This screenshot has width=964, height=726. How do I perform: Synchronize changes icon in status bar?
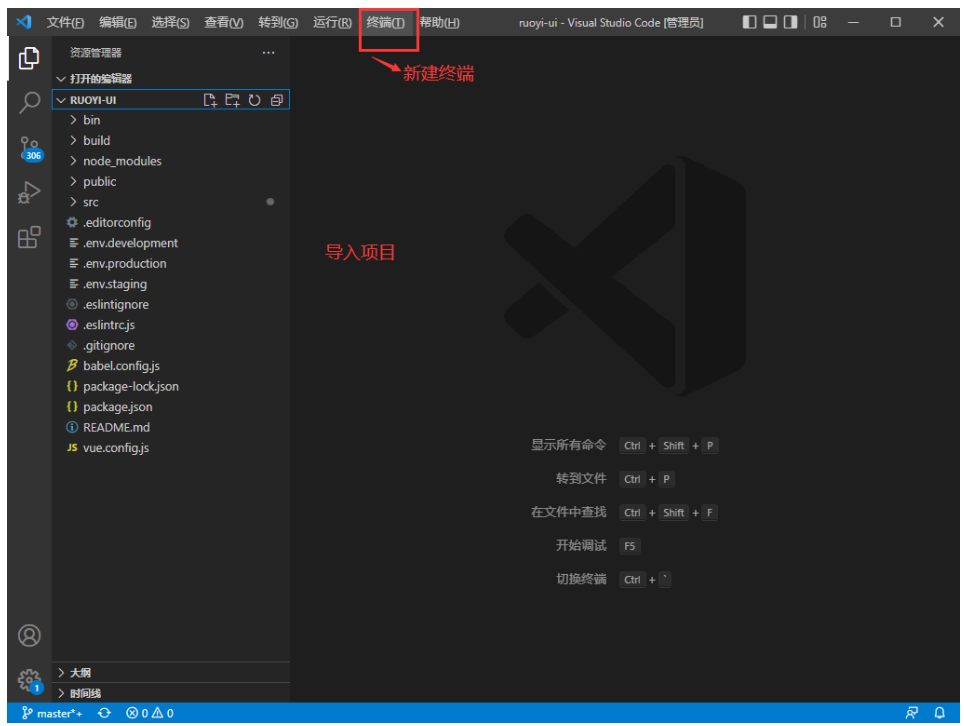click(105, 713)
